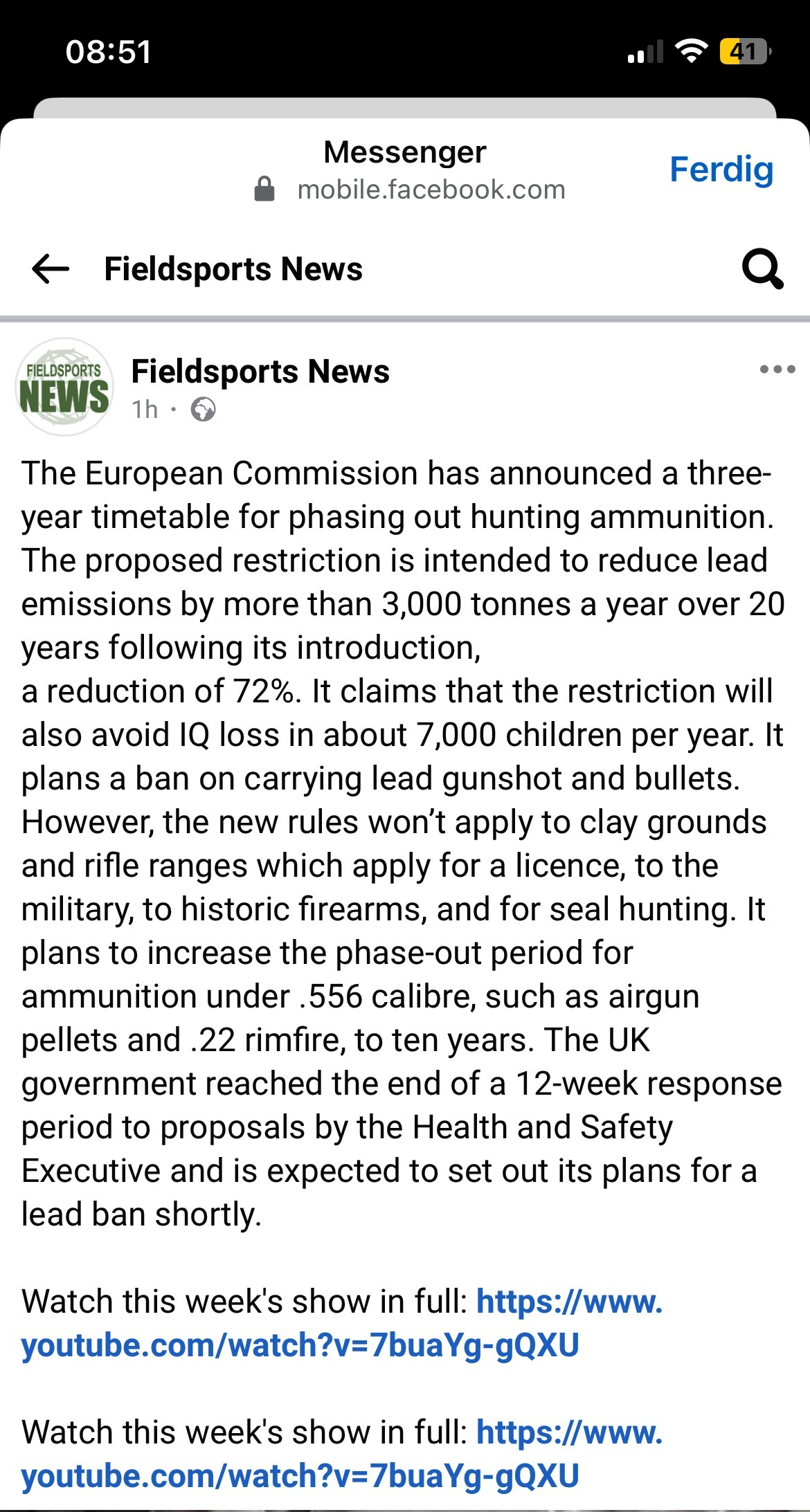Open the Fieldsports News author name on the post
Image resolution: width=810 pixels, height=1512 pixels.
[x=260, y=372]
